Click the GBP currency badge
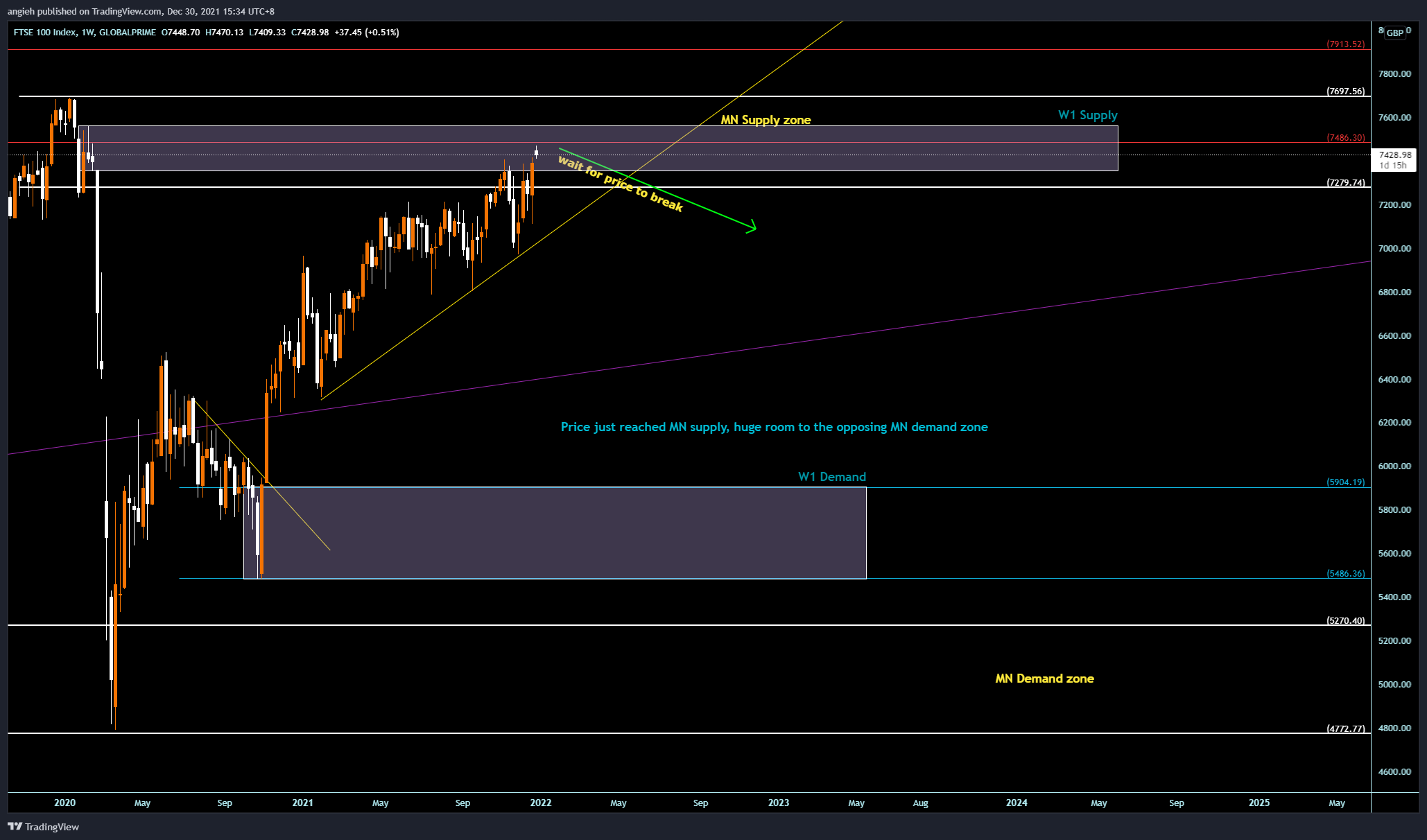Viewport: 1427px width, 840px height. click(1395, 33)
